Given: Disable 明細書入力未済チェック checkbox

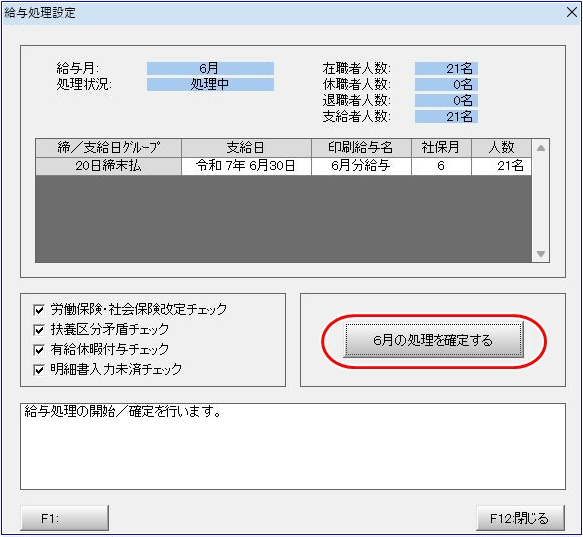Looking at the screenshot, I should point(39,370).
